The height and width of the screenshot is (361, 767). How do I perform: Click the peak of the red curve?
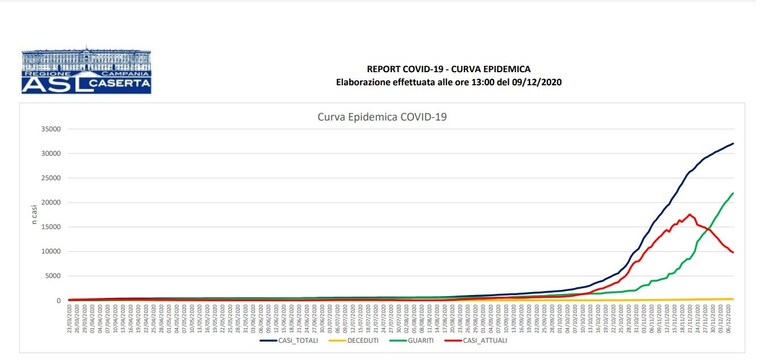690,214
